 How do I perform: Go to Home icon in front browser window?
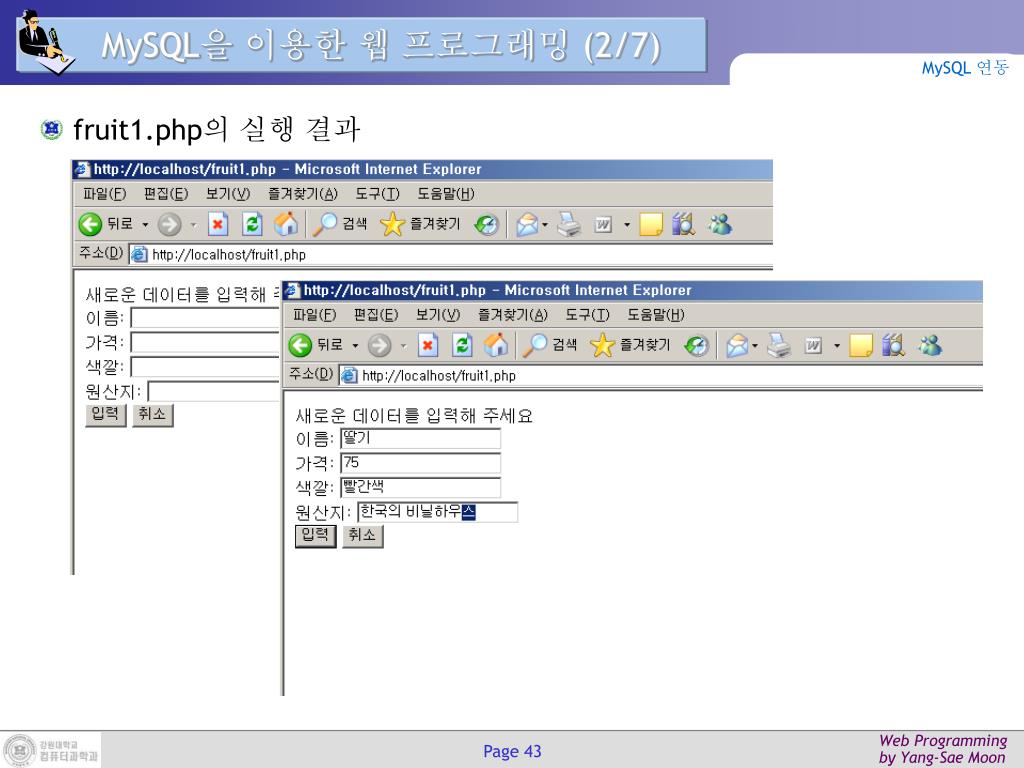click(496, 344)
